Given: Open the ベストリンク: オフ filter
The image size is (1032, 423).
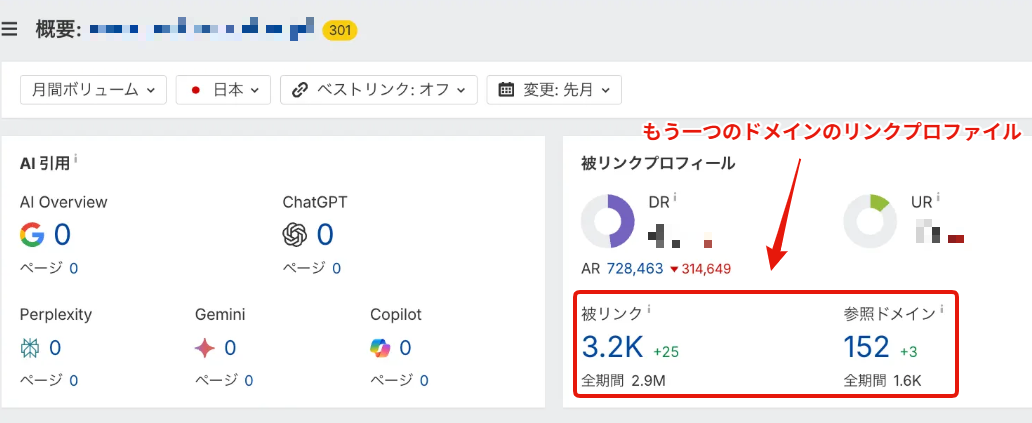Looking at the screenshot, I should [x=379, y=89].
